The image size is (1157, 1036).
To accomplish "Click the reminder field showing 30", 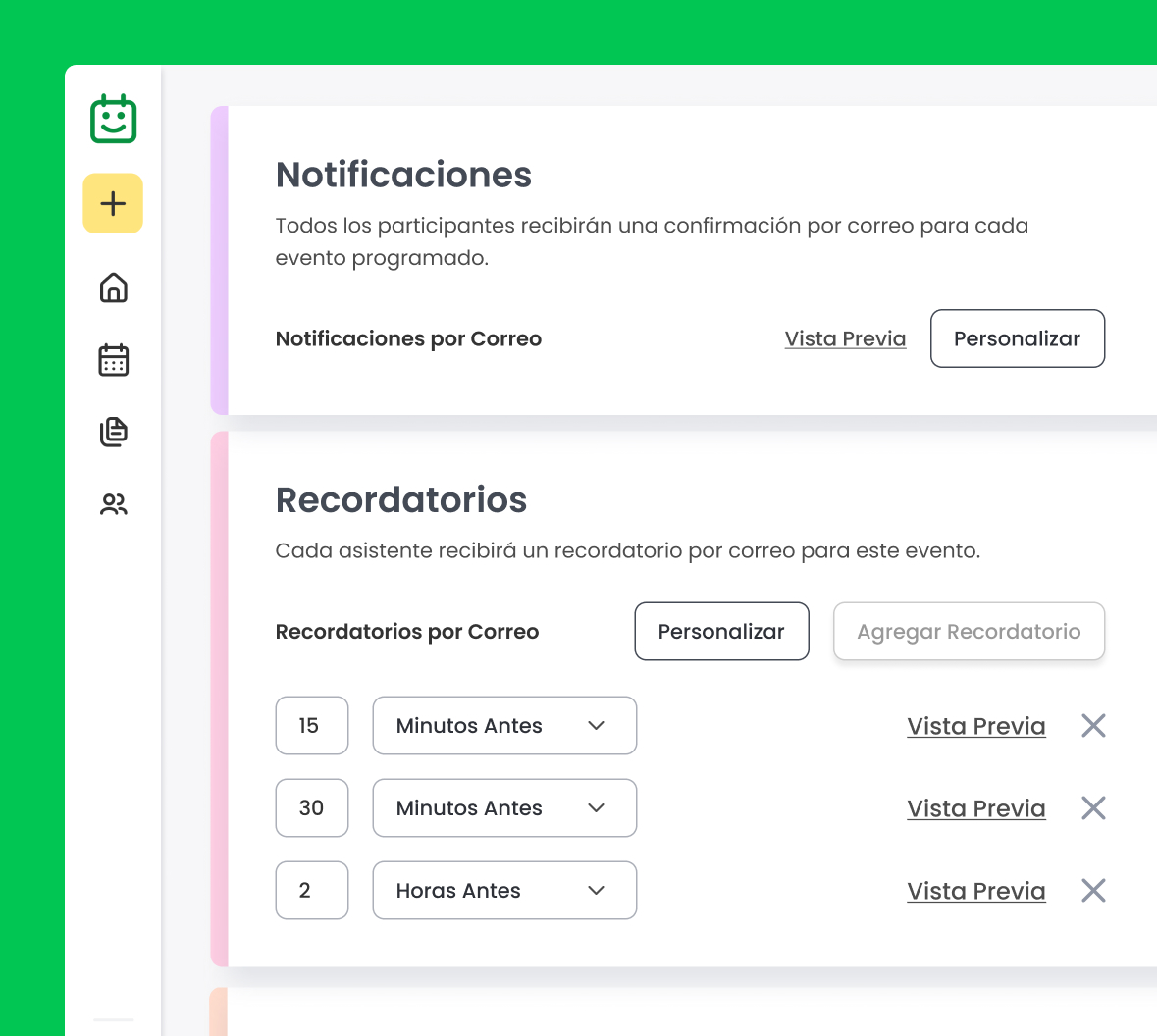I will pos(312,808).
